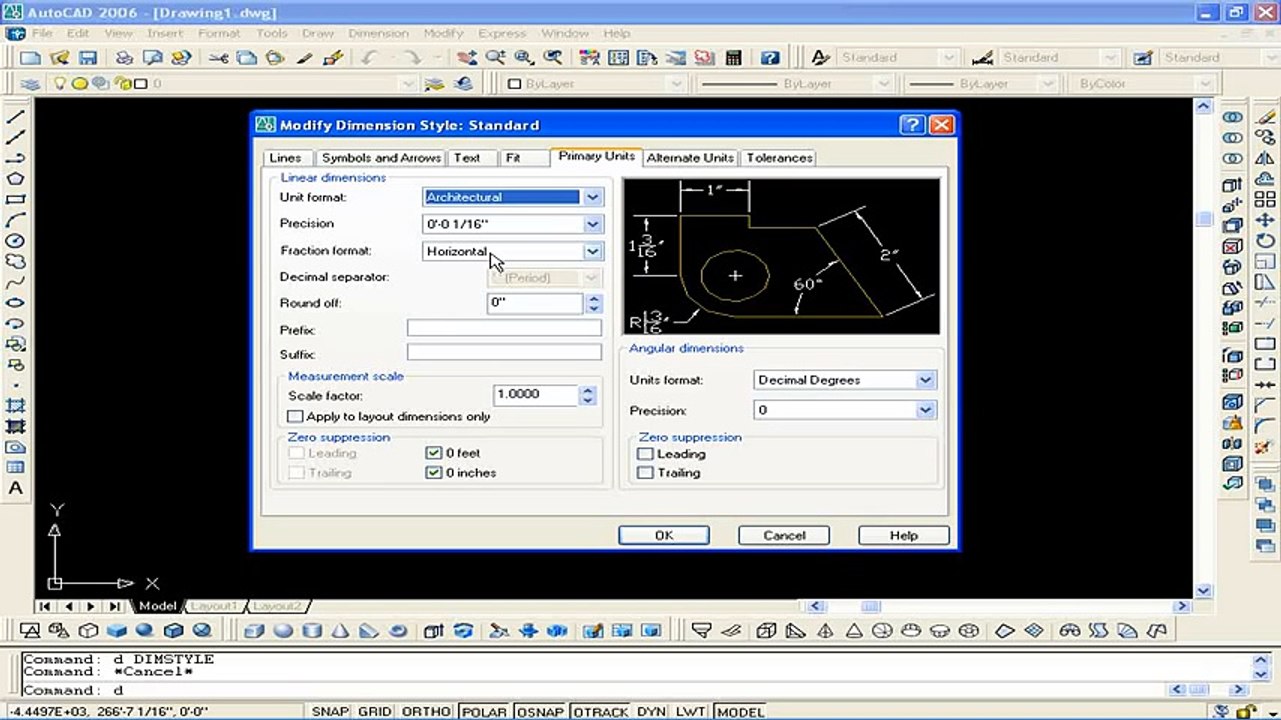Switch to the Alternate Units tab
This screenshot has height=720, width=1281.
[690, 158]
